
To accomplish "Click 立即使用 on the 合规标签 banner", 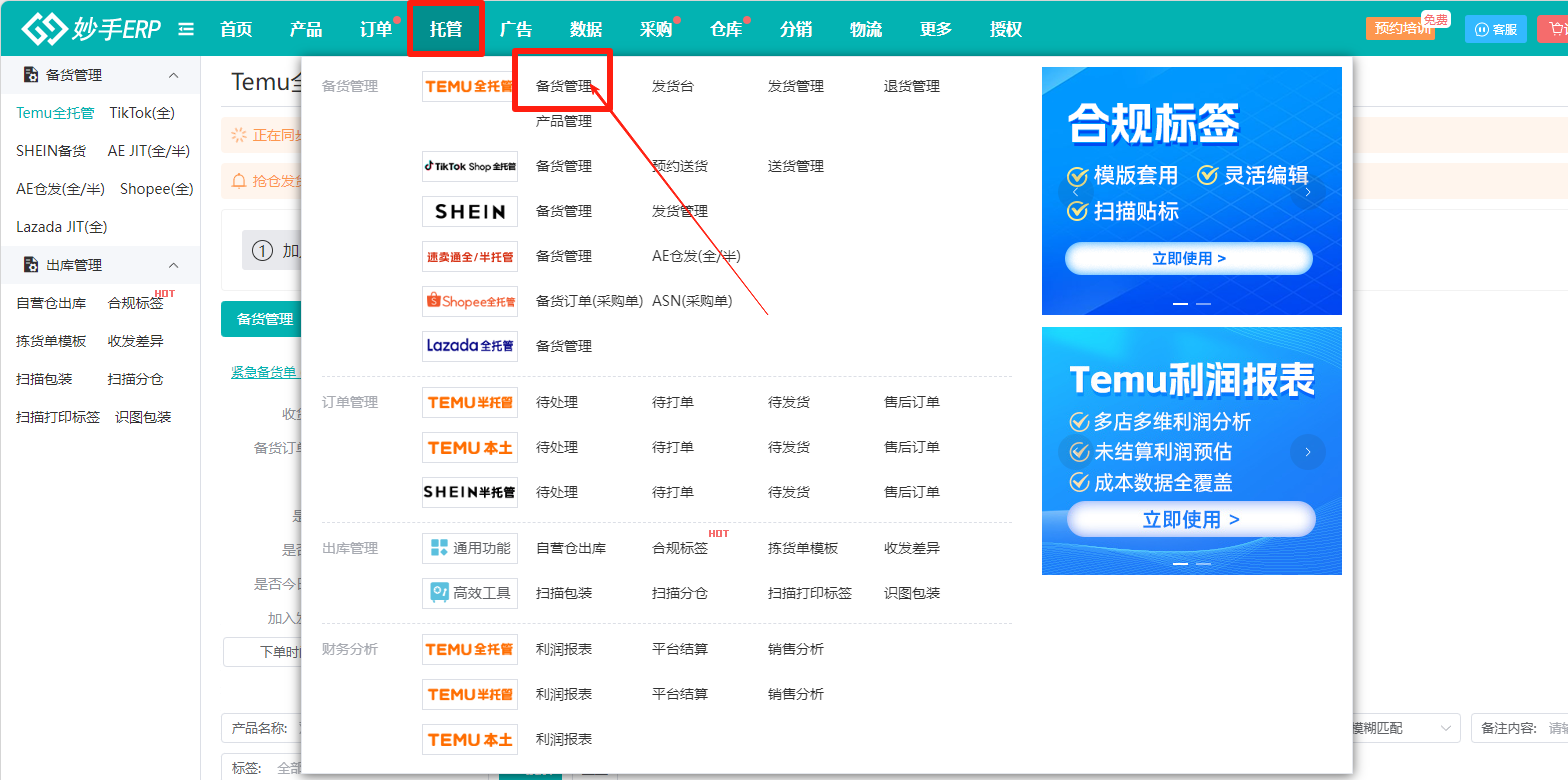I will 1188,258.
